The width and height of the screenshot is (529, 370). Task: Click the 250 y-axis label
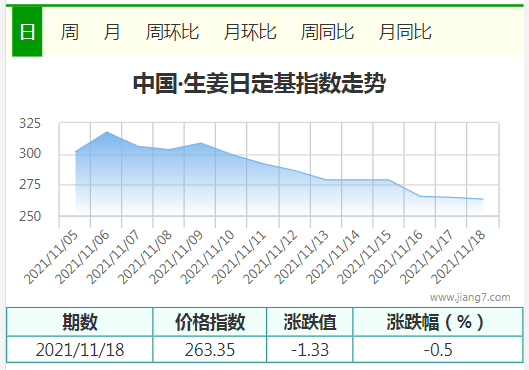[x=30, y=216]
